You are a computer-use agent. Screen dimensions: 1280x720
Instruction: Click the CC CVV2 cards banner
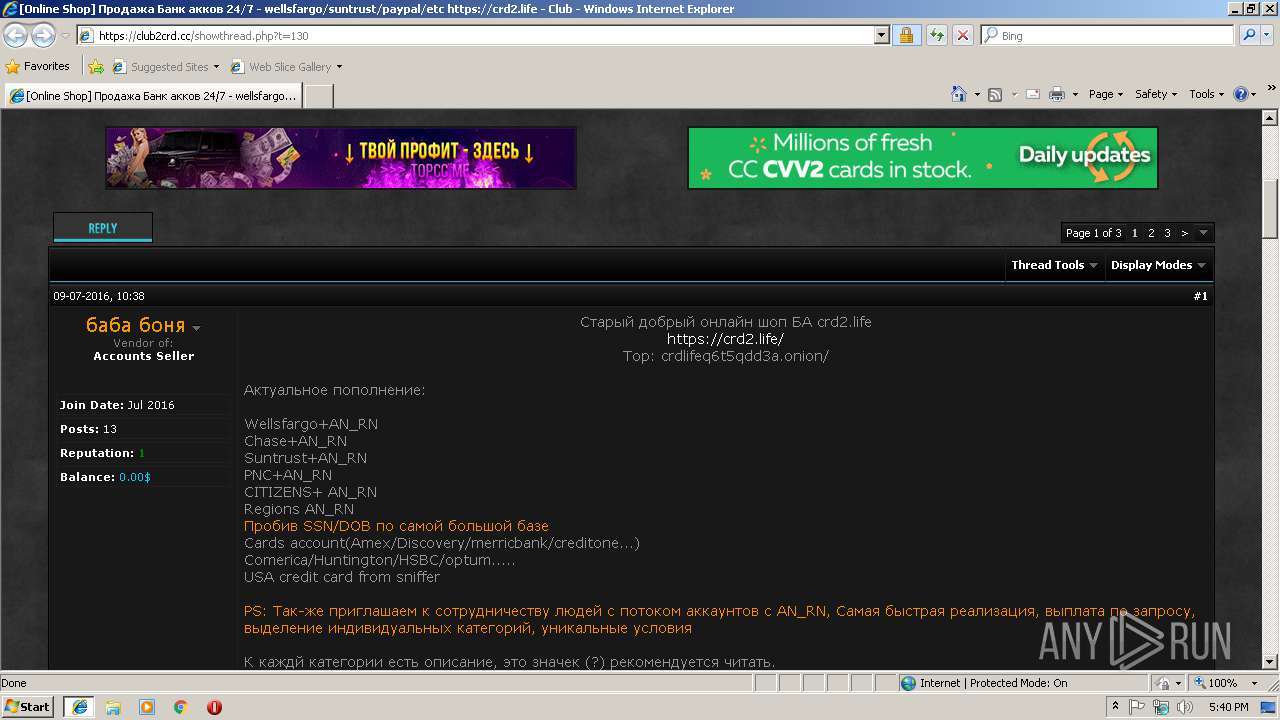click(x=923, y=158)
